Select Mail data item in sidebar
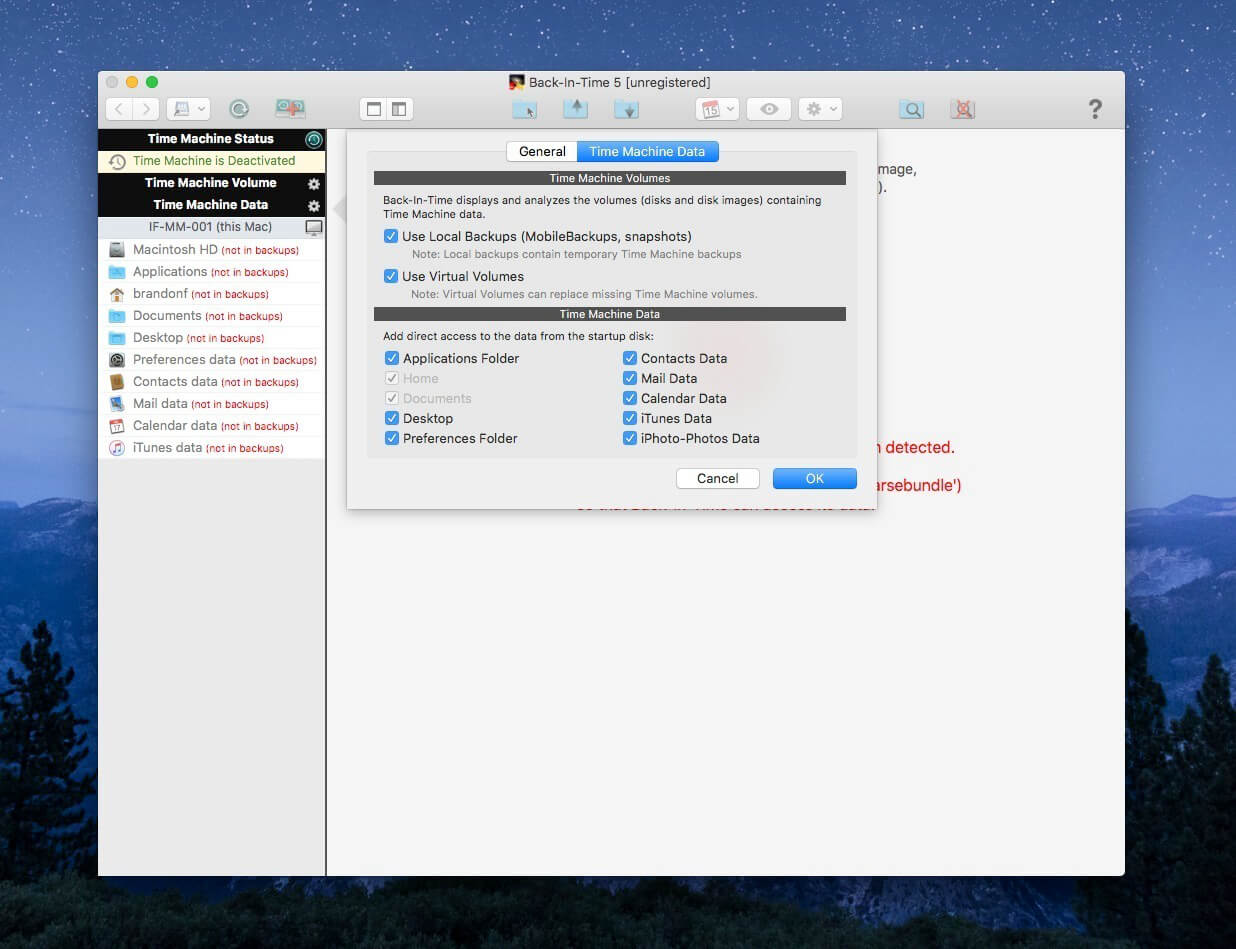Screen dimensions: 1236x949 211,404
